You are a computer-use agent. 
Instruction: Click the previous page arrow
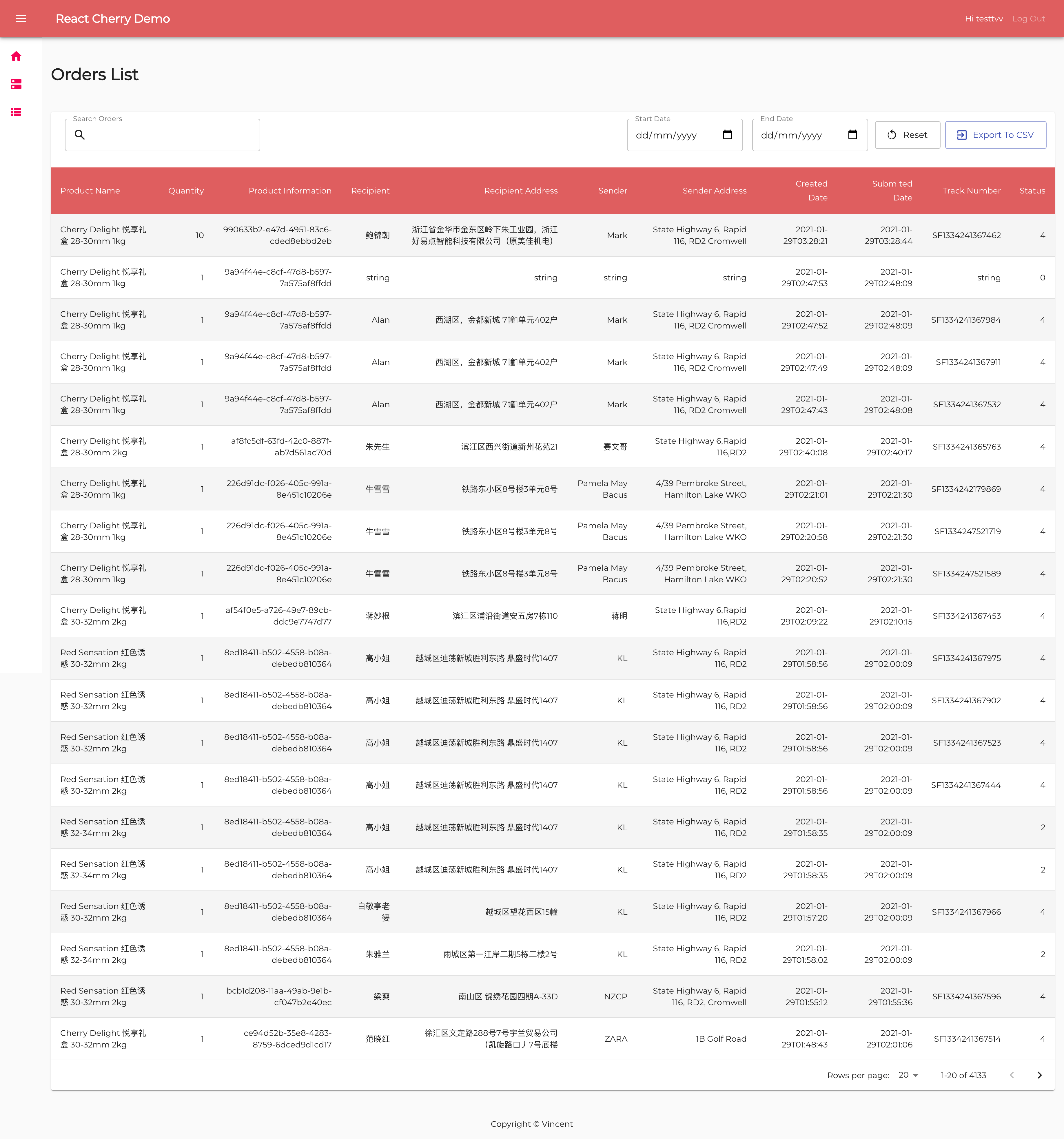(1011, 1075)
